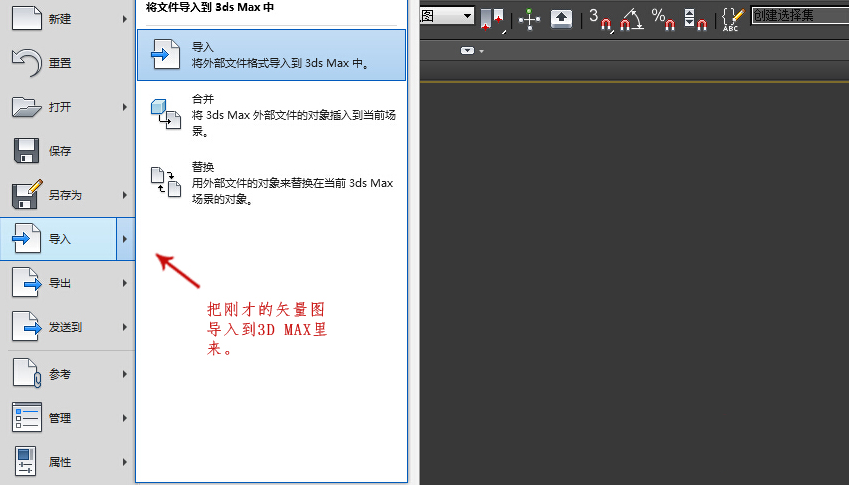
Task: Click the 导出 (Export) icon
Action: tap(27, 283)
